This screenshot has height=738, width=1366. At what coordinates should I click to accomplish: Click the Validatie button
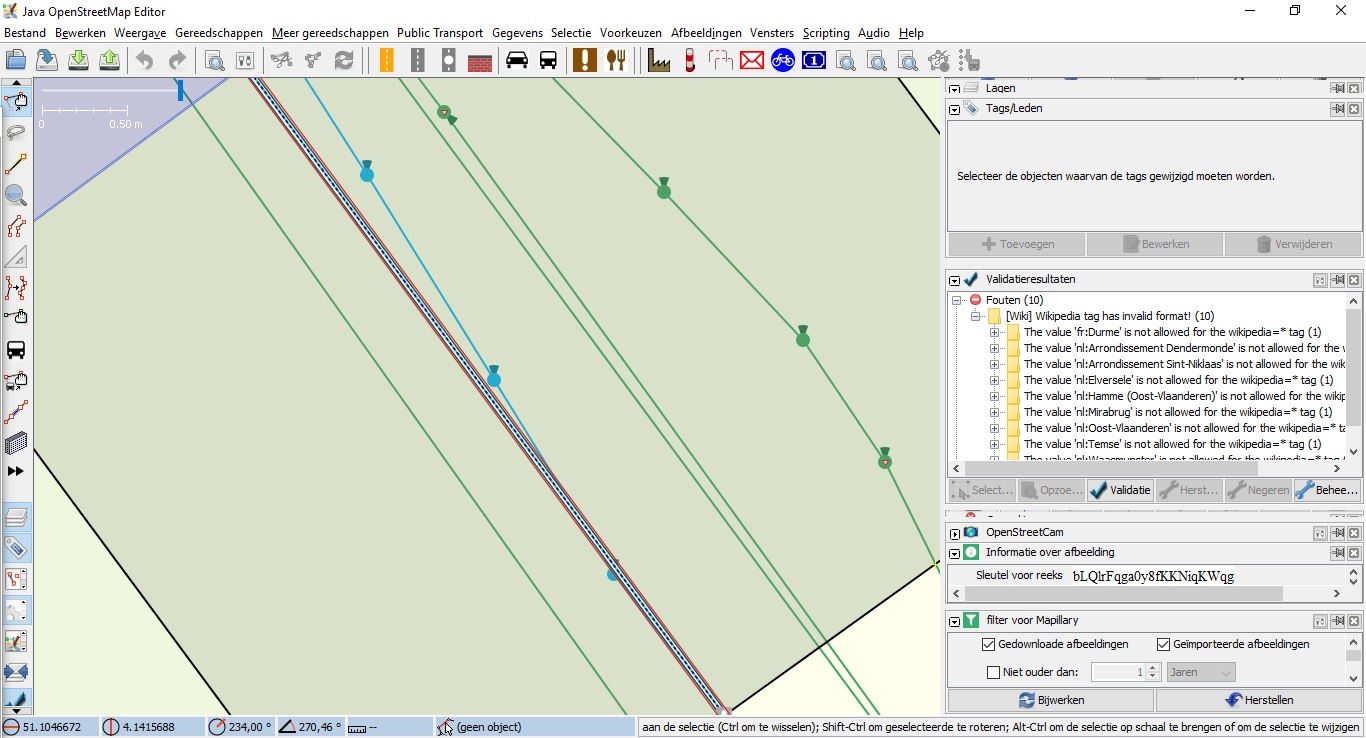[x=1120, y=490]
